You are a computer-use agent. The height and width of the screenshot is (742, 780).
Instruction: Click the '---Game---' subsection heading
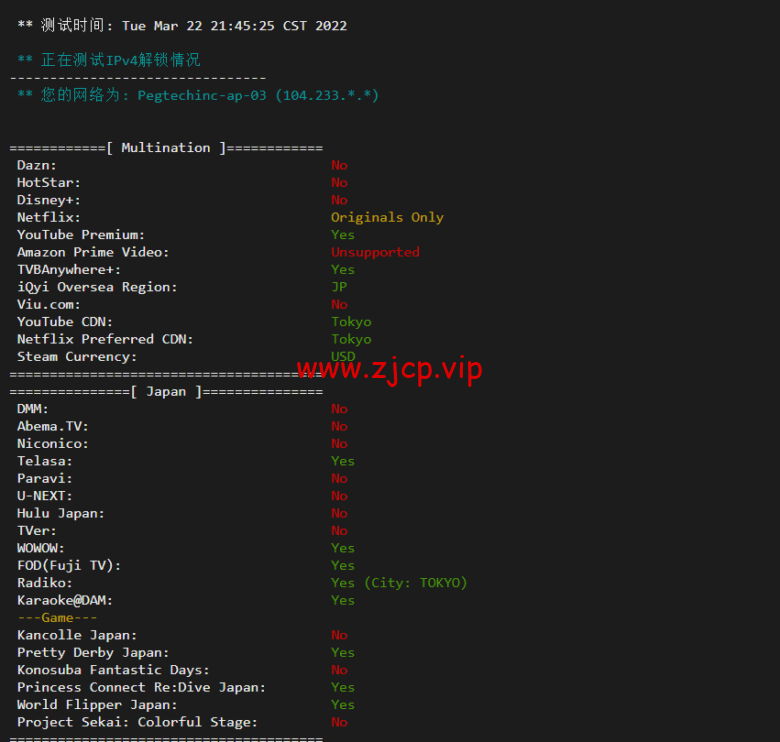click(x=57, y=618)
